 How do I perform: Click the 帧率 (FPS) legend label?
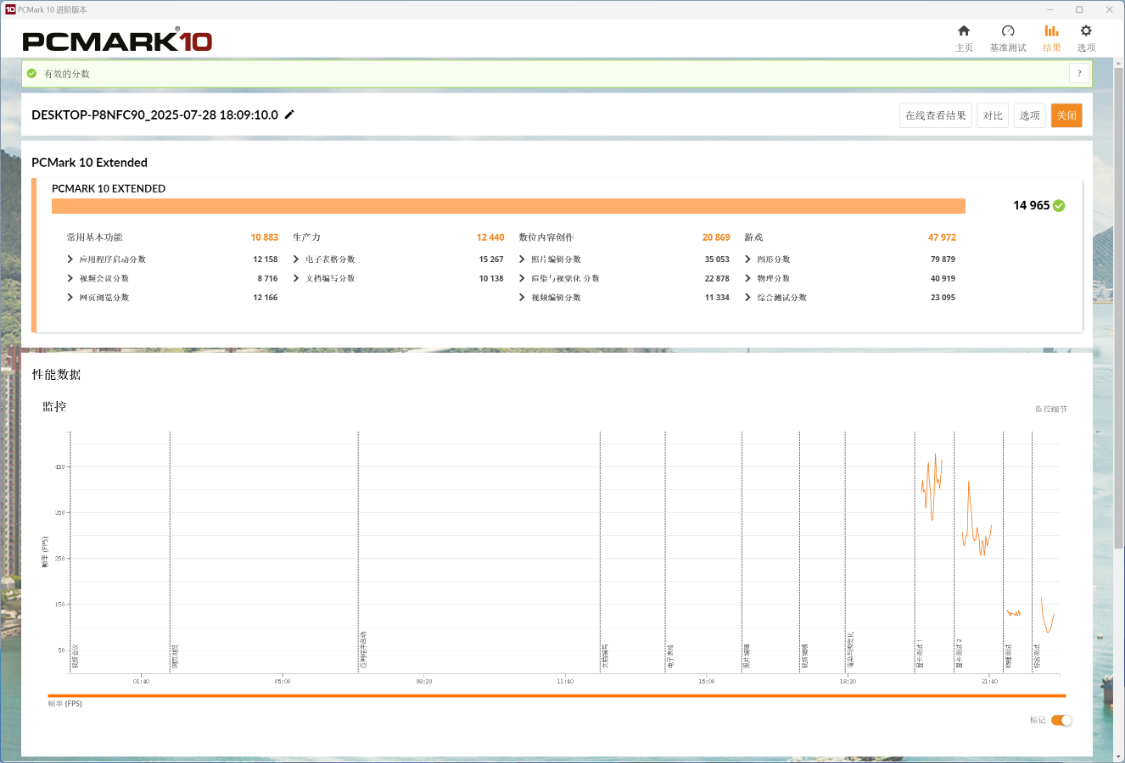(x=65, y=704)
